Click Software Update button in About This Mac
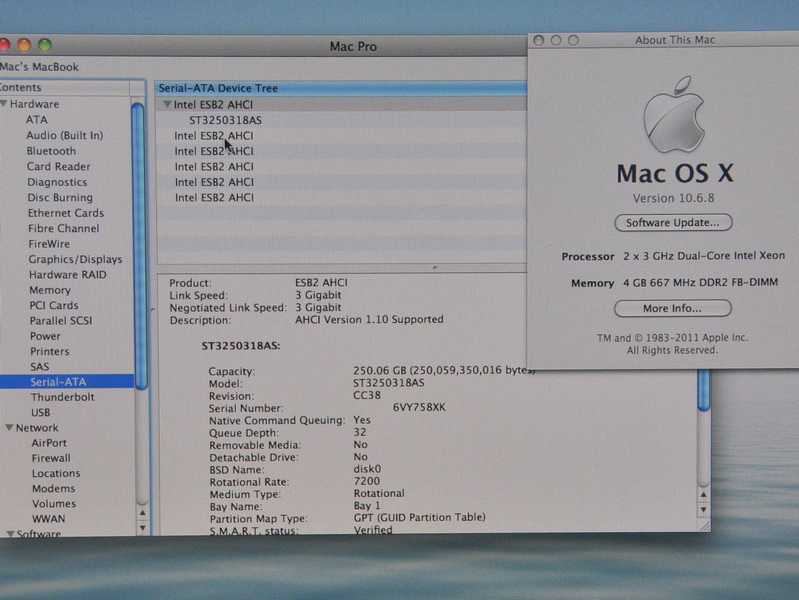The height and width of the screenshot is (600, 799). pos(673,223)
